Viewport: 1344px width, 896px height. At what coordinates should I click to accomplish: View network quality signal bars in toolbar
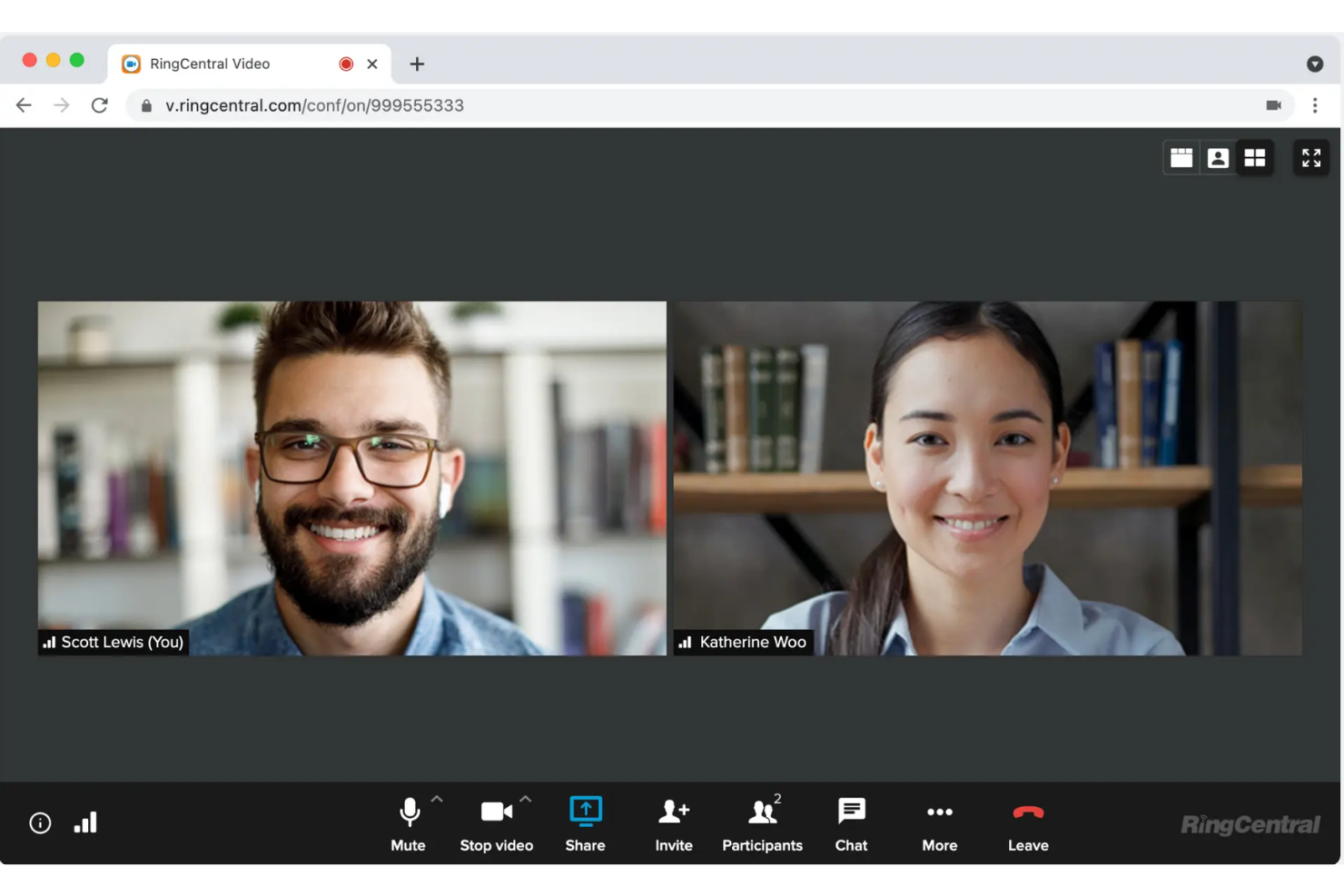tap(85, 822)
